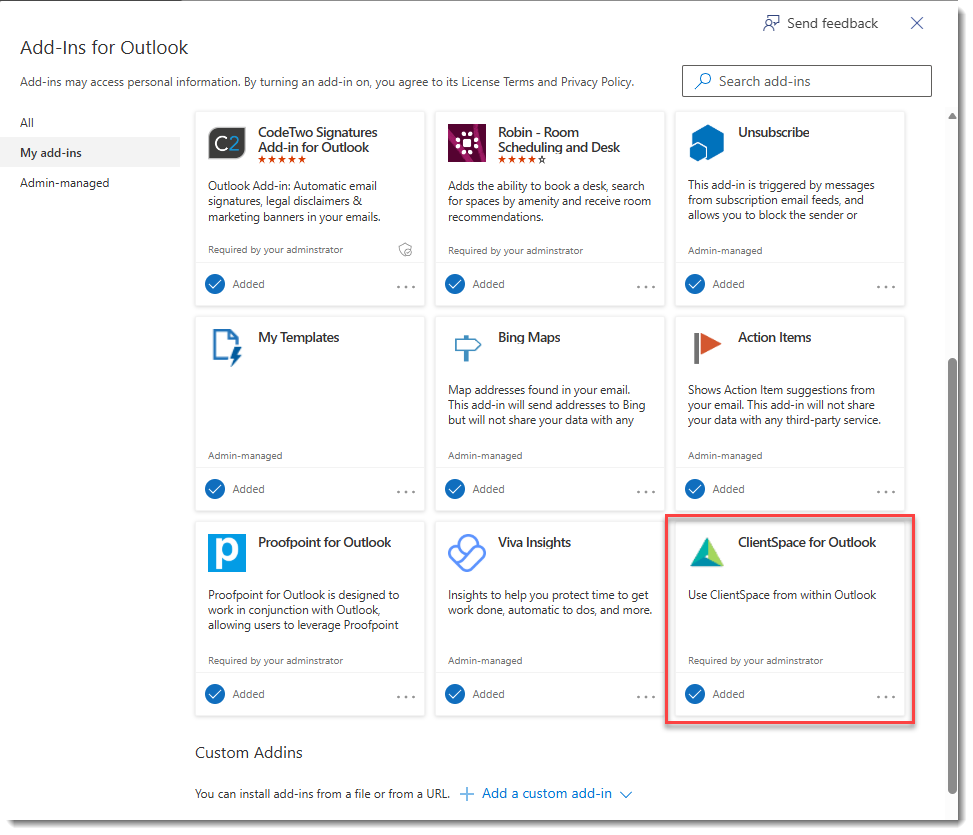Click the Send feedback button

[820, 23]
